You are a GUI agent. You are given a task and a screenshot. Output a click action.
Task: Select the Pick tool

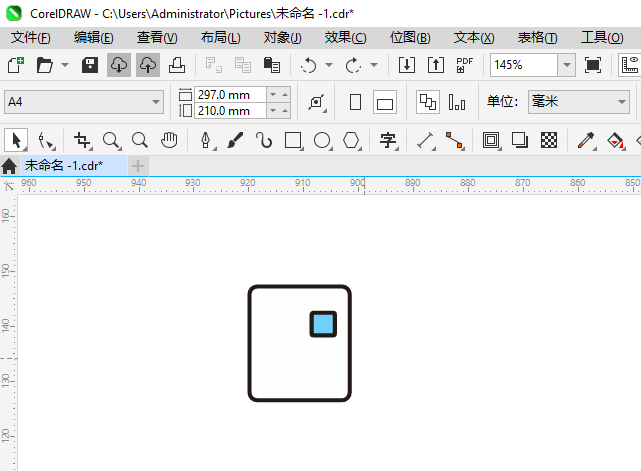pos(16,141)
